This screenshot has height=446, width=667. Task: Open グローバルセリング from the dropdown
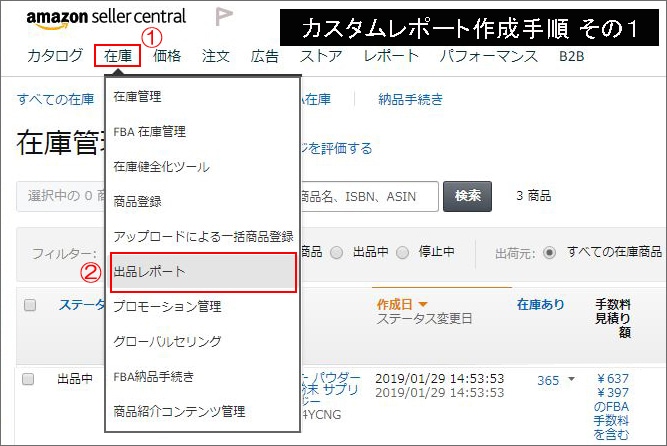point(167,341)
